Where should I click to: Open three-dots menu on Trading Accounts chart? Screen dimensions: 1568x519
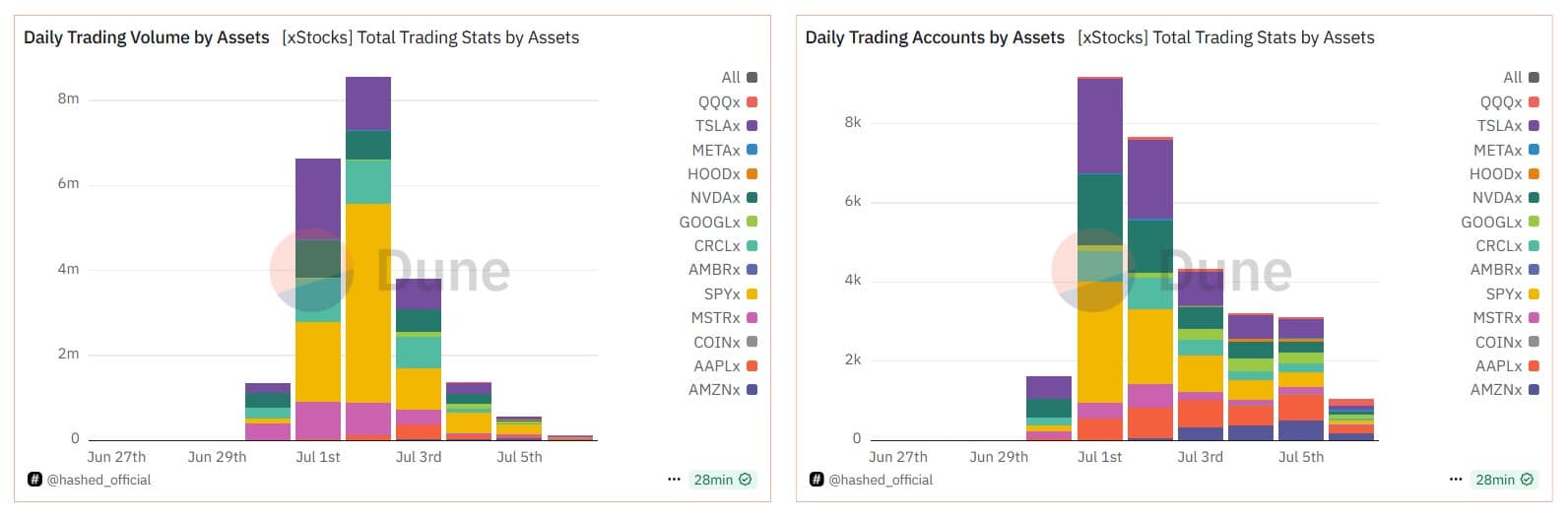[1456, 480]
